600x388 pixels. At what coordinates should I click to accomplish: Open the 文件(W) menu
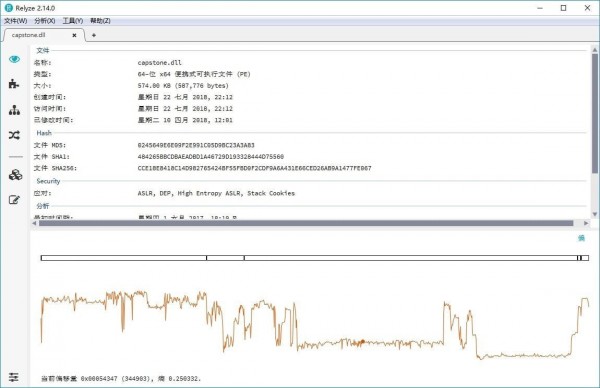[x=15, y=21]
